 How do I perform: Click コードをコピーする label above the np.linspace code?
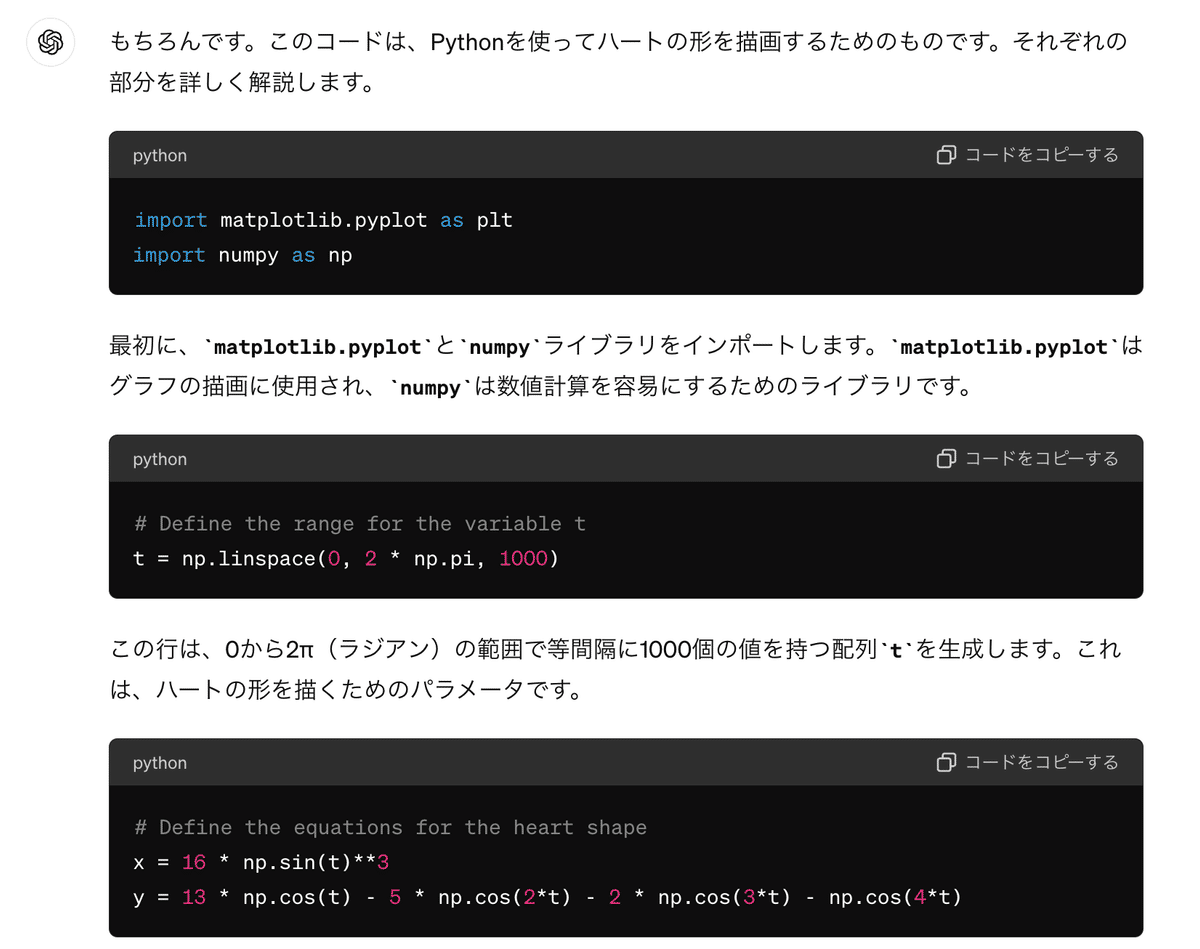(x=1041, y=459)
